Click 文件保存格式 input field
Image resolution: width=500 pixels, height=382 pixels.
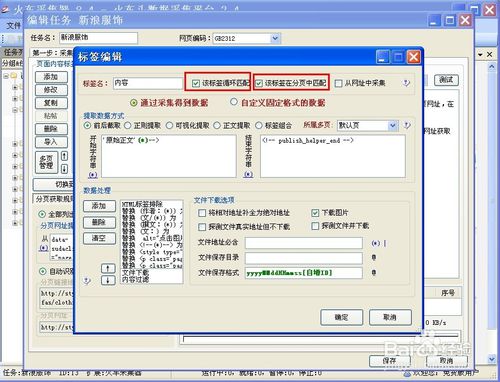coord(304,273)
